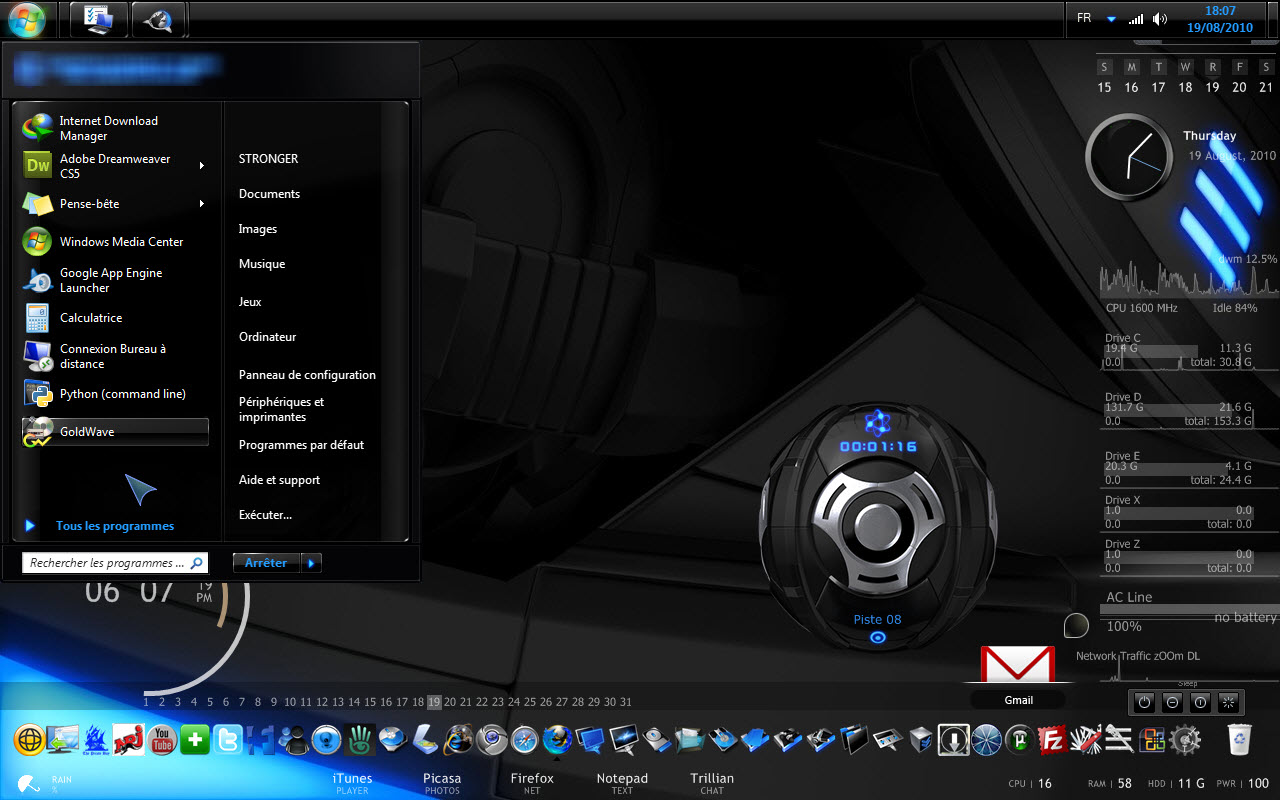Image resolution: width=1280 pixels, height=800 pixels.
Task: Click the download arrow dock icon
Action: pos(953,740)
